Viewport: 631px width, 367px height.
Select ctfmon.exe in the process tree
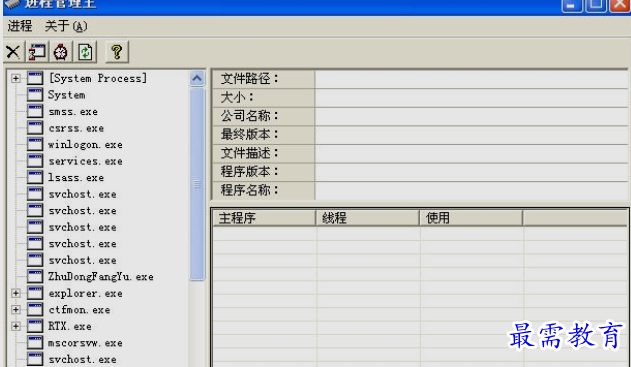pyautogui.click(x=79, y=310)
